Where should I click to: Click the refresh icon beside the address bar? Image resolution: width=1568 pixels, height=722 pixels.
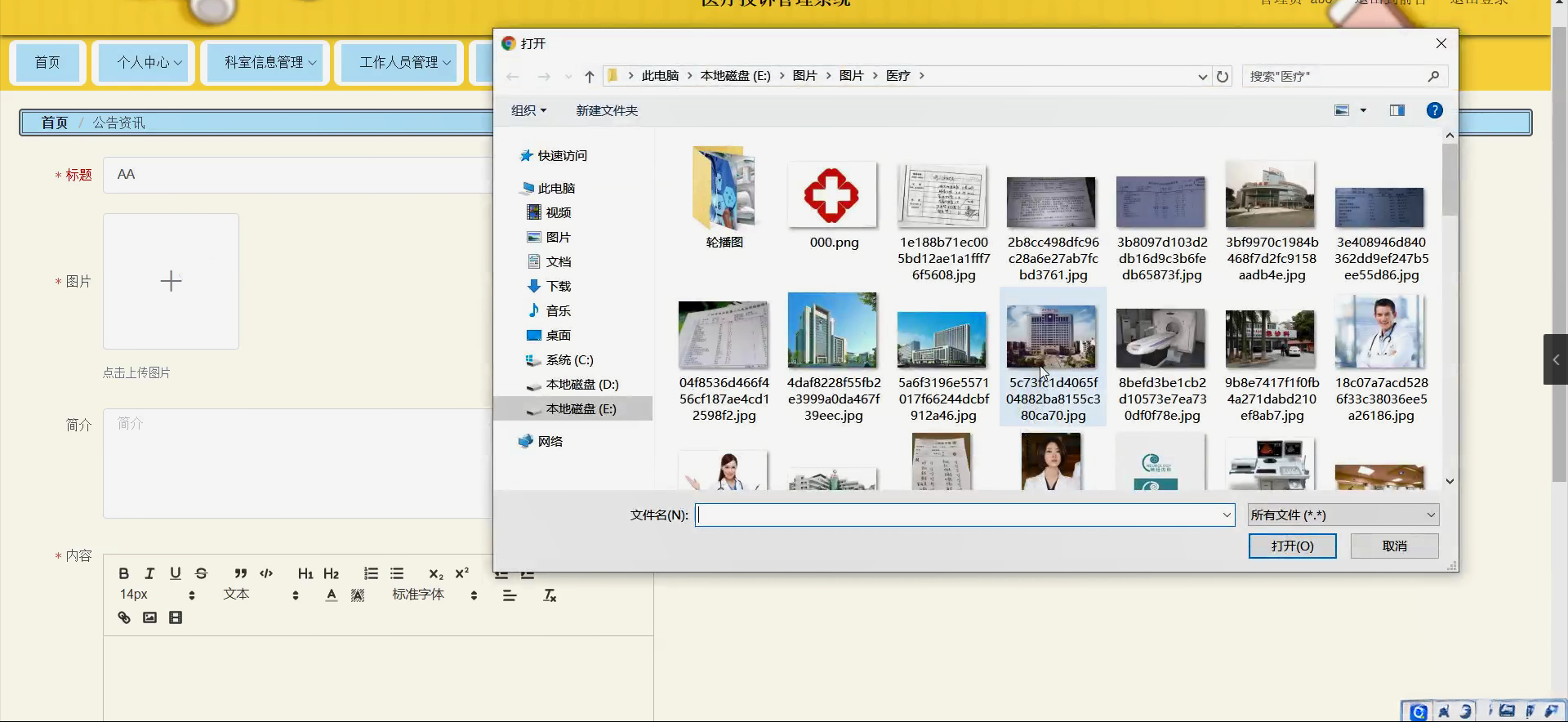tap(1223, 77)
